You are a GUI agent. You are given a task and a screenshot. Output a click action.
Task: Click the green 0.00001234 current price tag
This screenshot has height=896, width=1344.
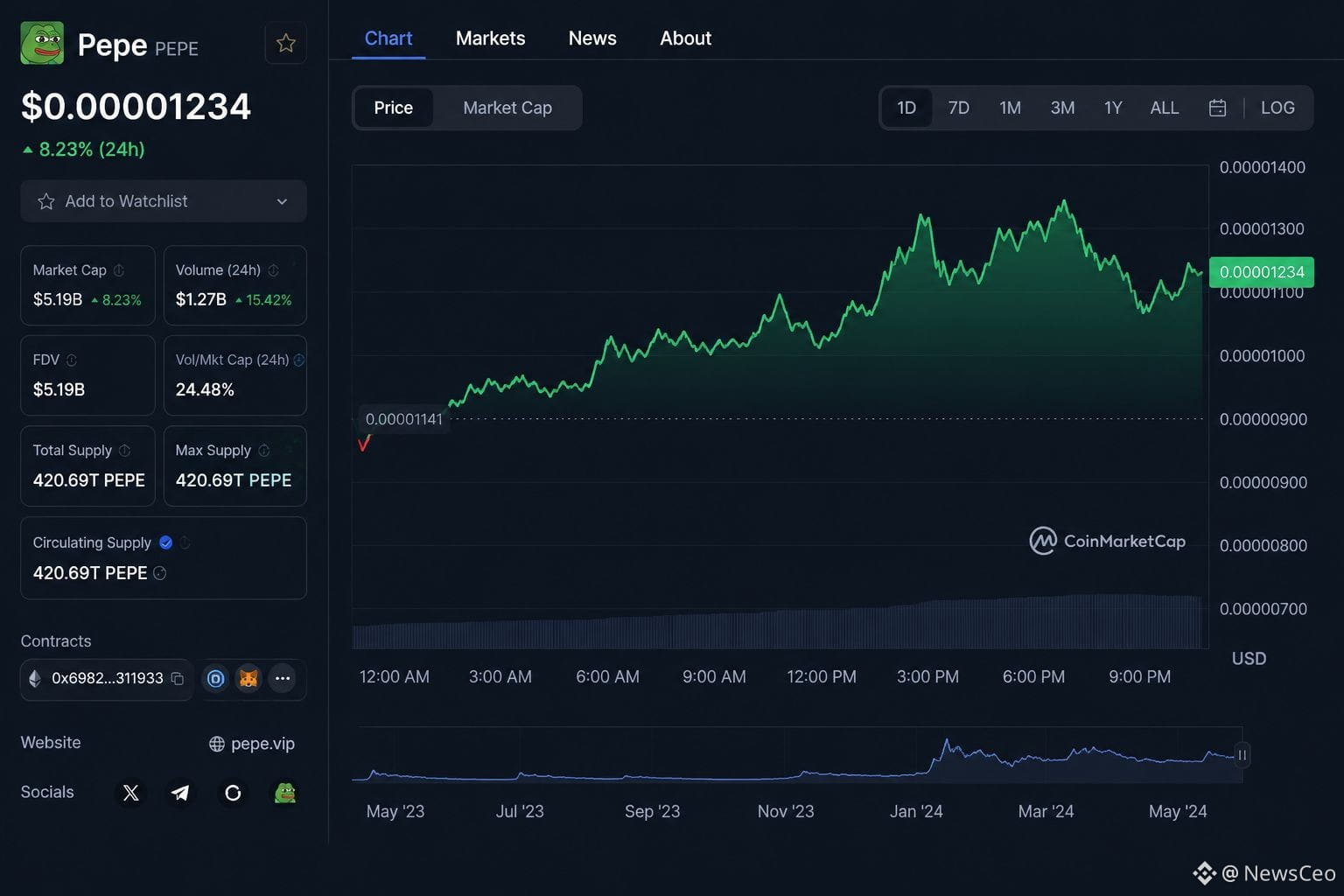point(1262,272)
